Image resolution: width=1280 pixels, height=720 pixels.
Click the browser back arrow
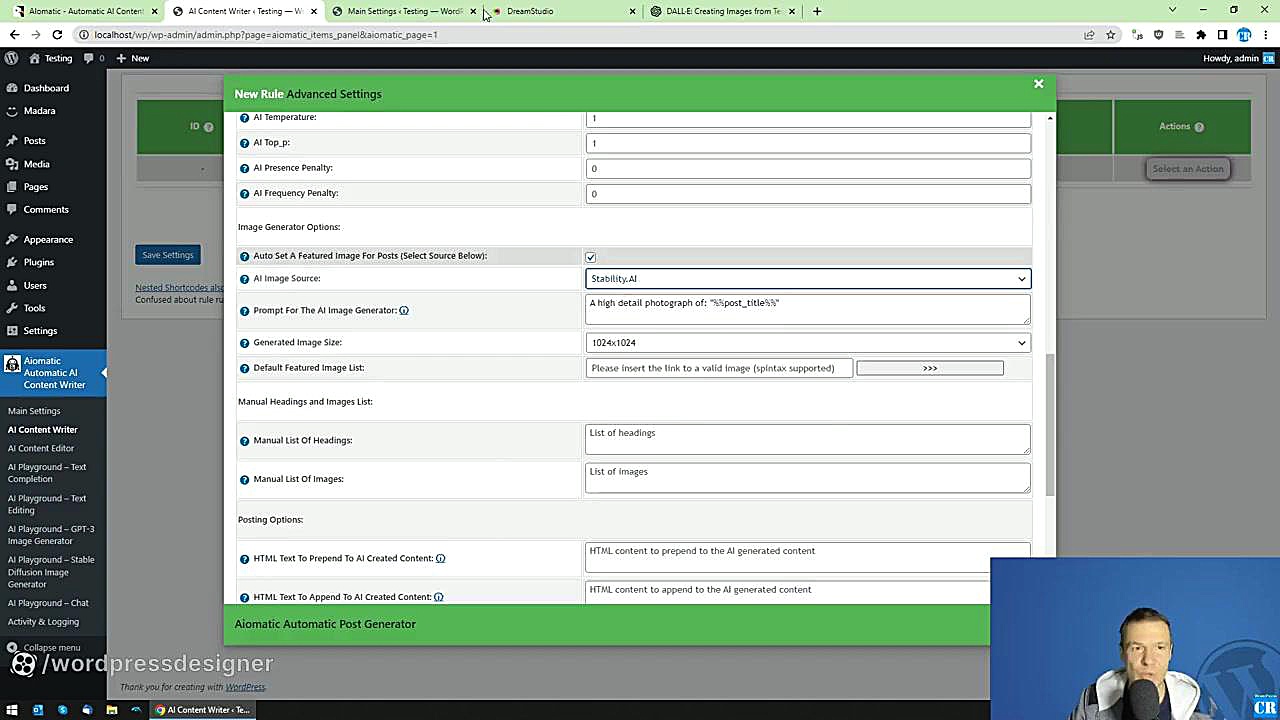[x=14, y=35]
